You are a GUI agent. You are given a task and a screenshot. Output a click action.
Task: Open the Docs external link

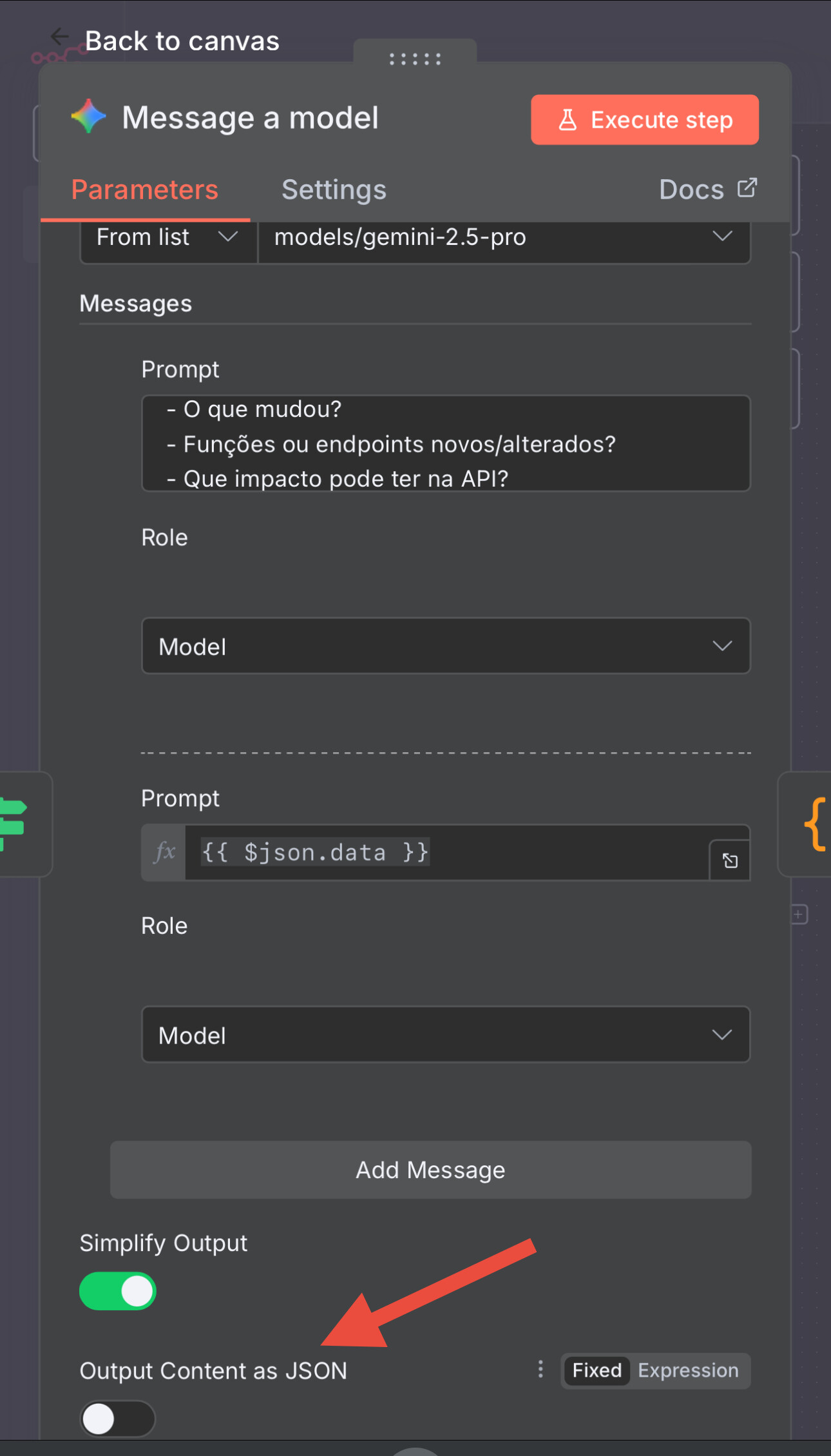707,190
